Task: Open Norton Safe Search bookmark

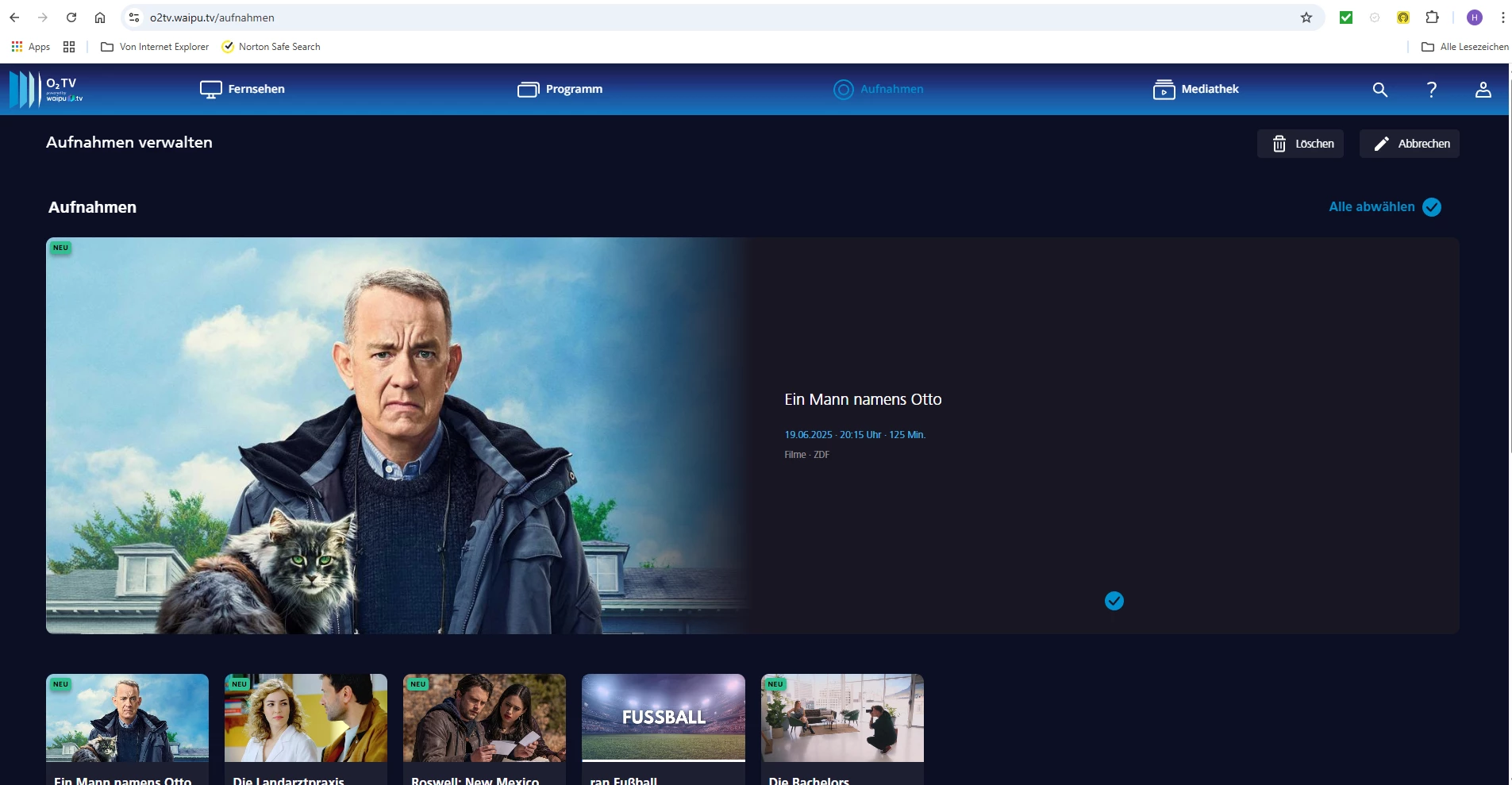Action: pos(271,47)
